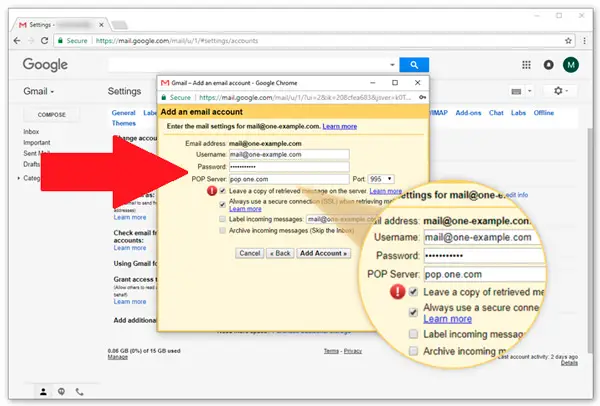This screenshot has height=406, width=600.
Task: Open Inbox in the sidebar
Action: (x=31, y=132)
